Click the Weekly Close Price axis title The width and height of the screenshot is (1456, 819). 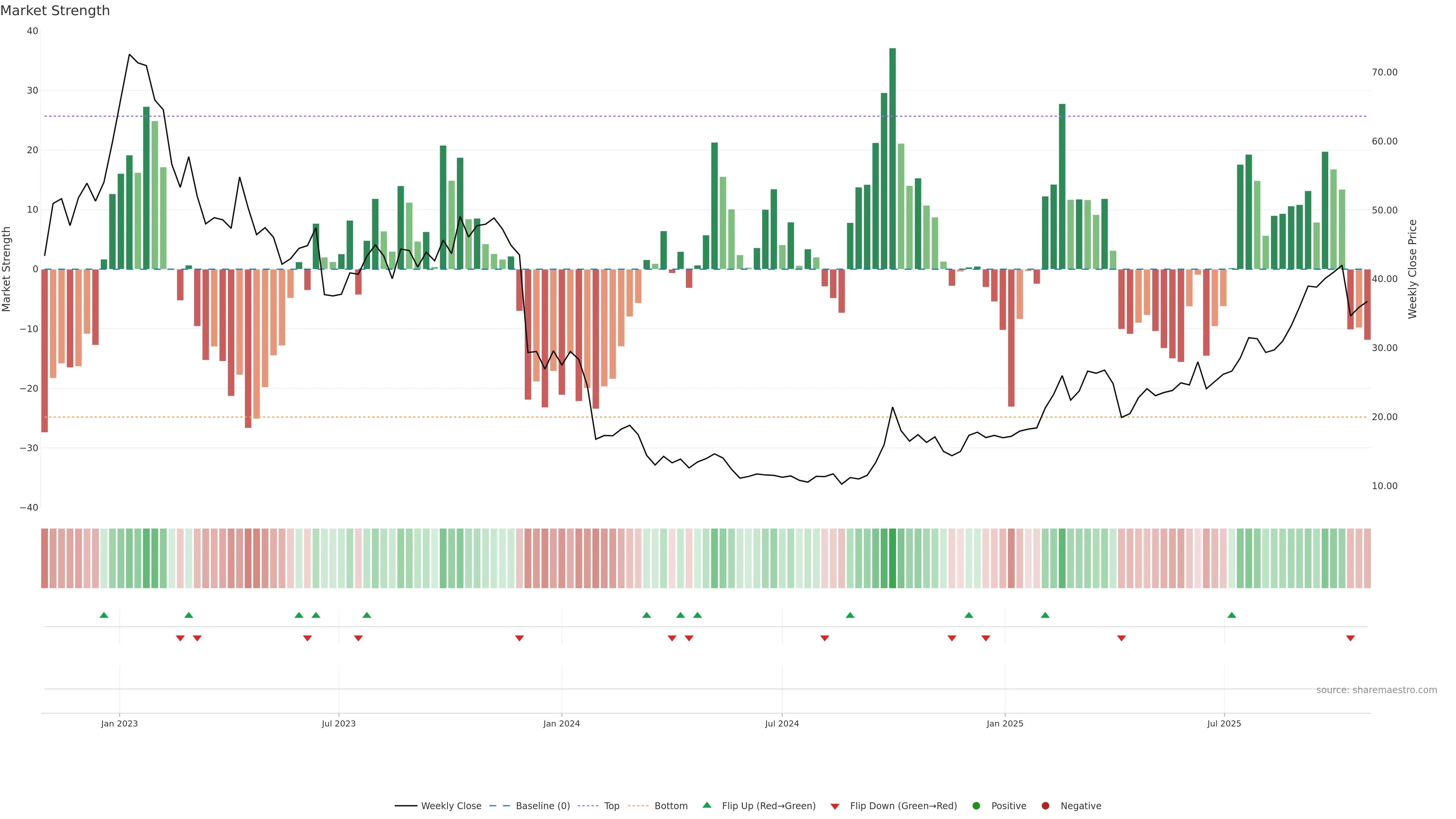[x=1412, y=269]
